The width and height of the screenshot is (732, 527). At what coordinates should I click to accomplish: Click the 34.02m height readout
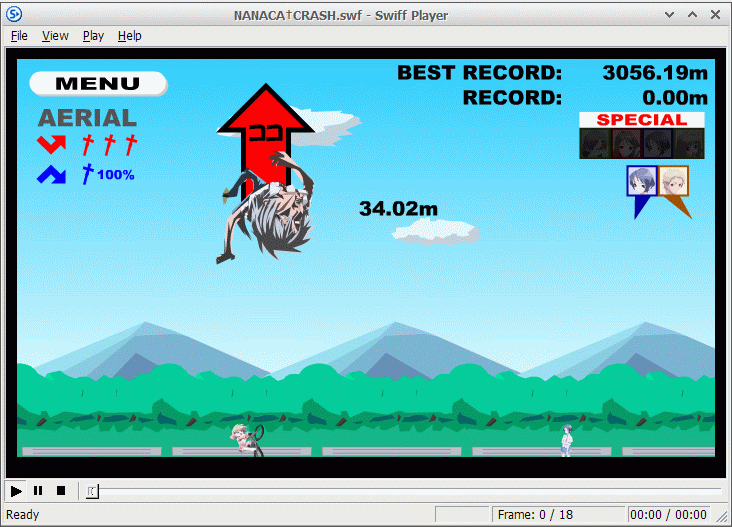tap(398, 209)
